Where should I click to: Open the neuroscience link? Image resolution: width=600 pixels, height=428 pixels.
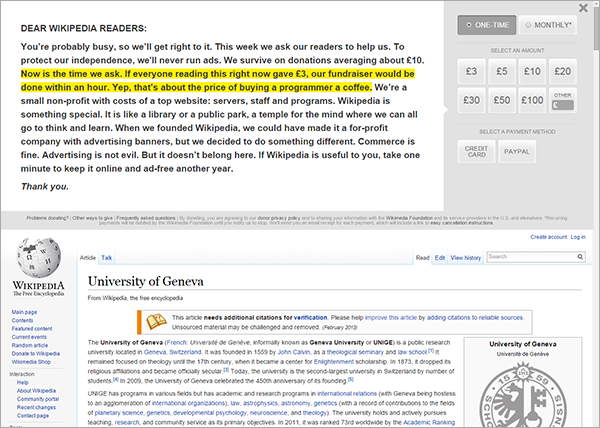coord(268,413)
